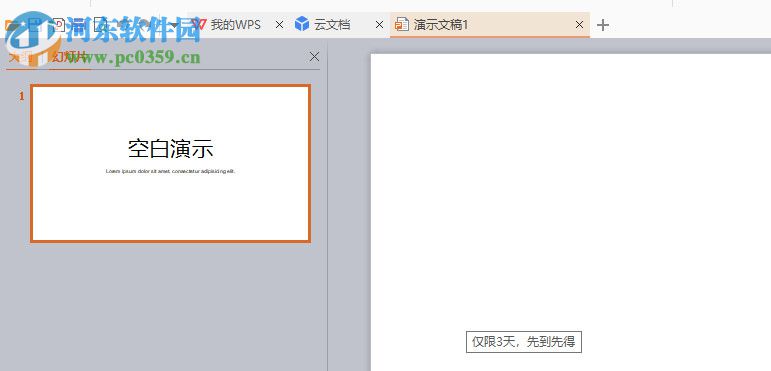
Task: Close the 云文档 tab
Action: [379, 25]
